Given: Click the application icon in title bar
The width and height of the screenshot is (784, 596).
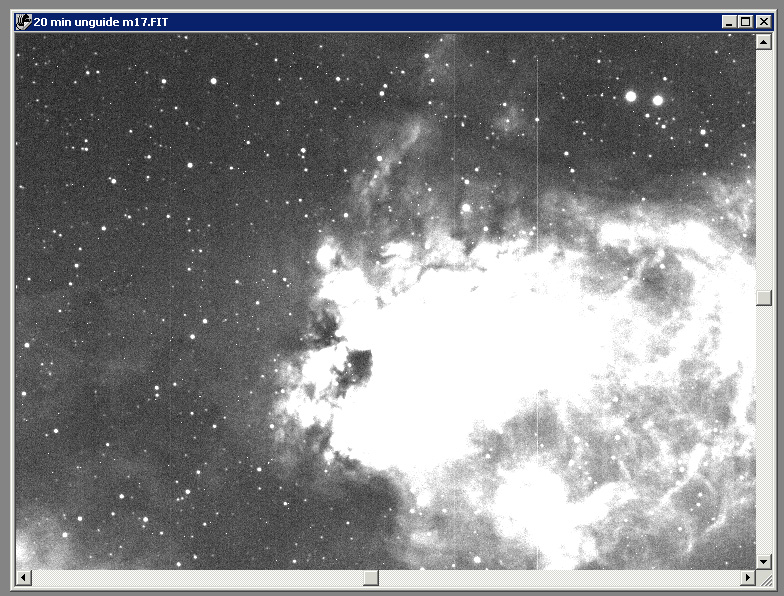Looking at the screenshot, I should (24, 22).
